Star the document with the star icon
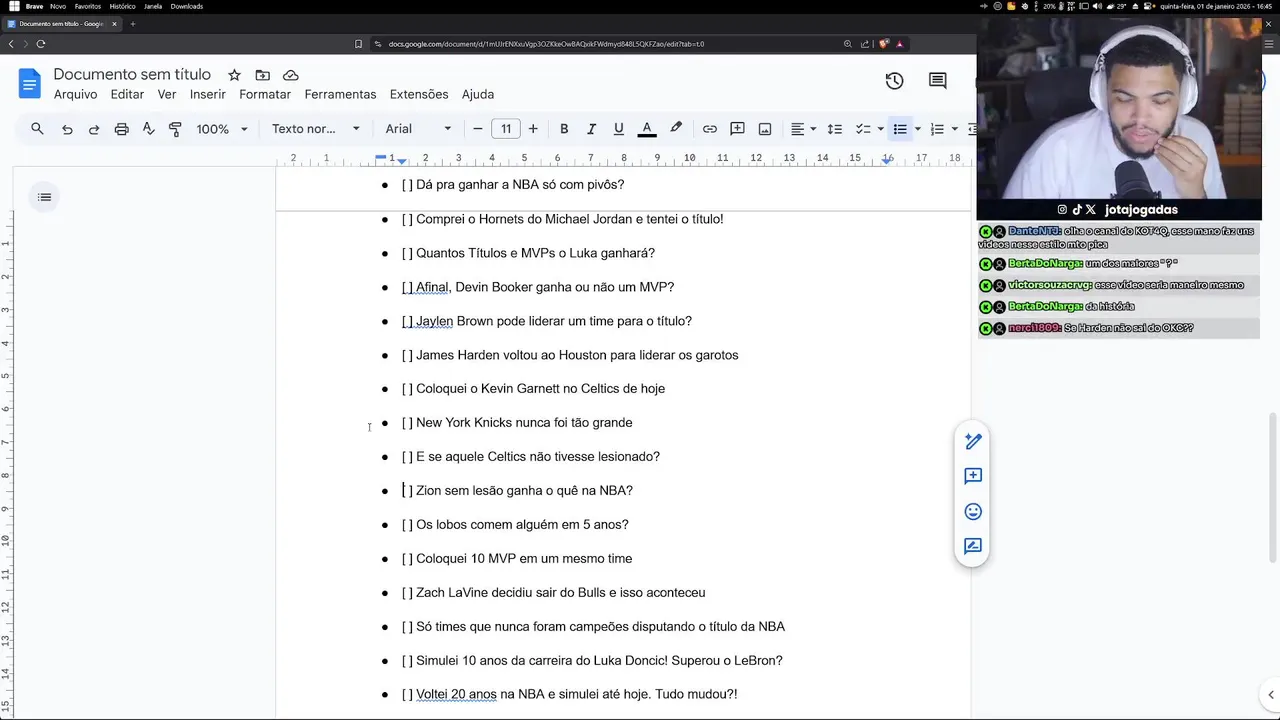 click(x=234, y=75)
